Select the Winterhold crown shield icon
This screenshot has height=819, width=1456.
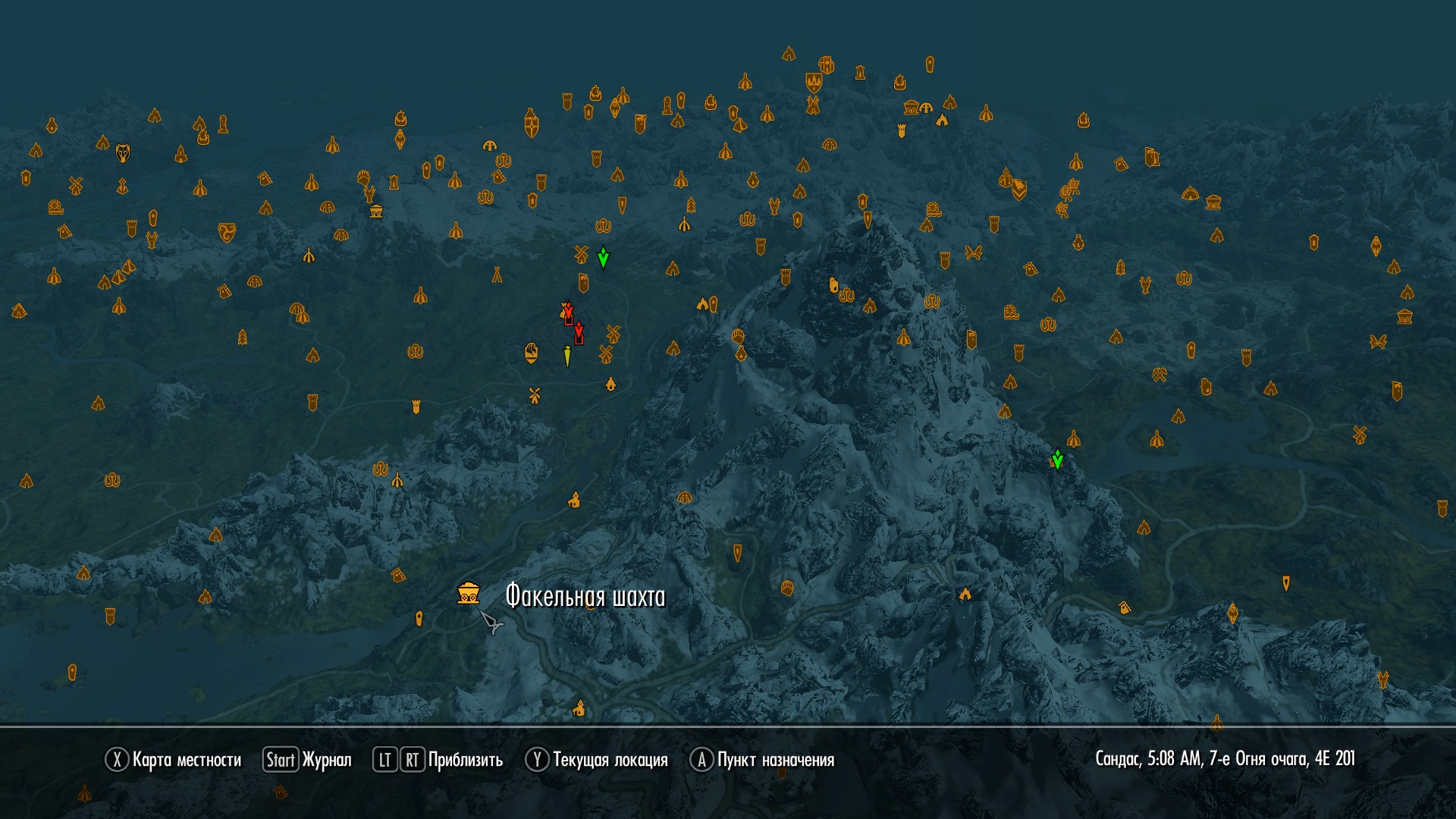pyautogui.click(x=813, y=82)
